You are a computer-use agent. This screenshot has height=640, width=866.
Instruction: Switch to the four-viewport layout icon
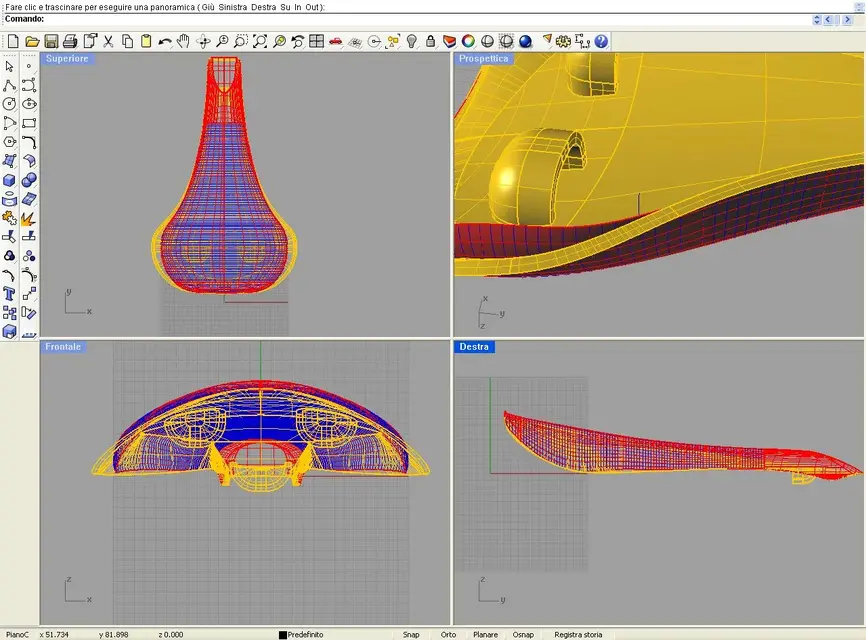tap(316, 41)
